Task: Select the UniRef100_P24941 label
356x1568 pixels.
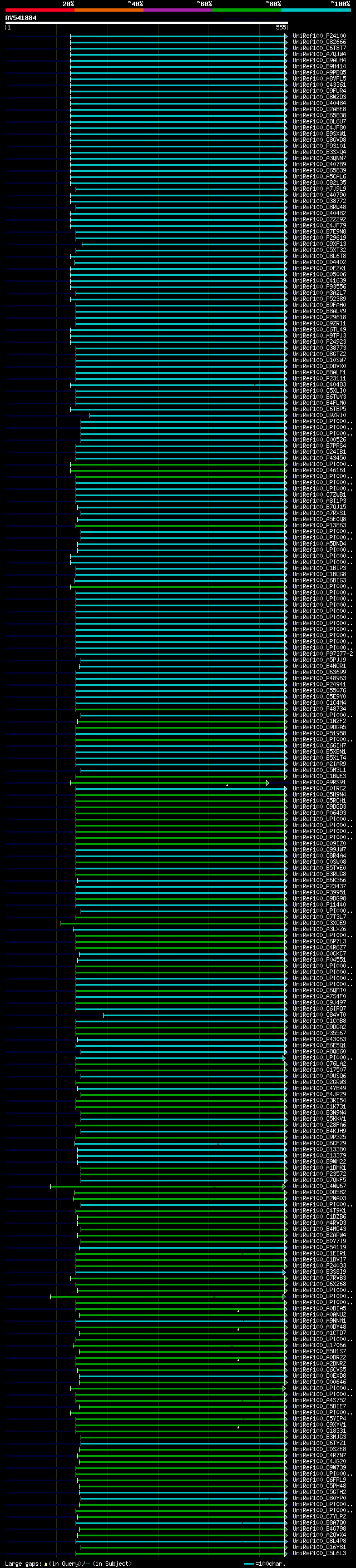Action: [x=319, y=684]
